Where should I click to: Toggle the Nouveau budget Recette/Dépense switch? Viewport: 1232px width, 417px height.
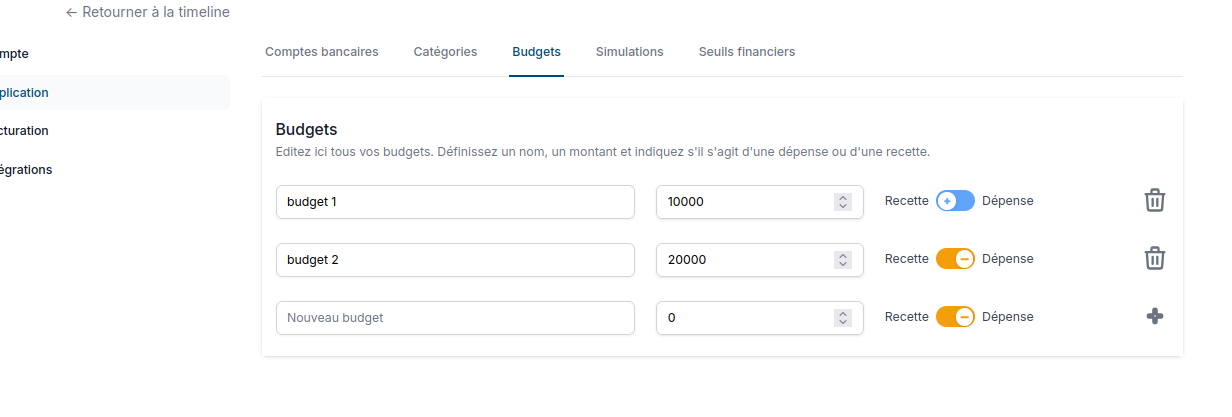point(955,317)
